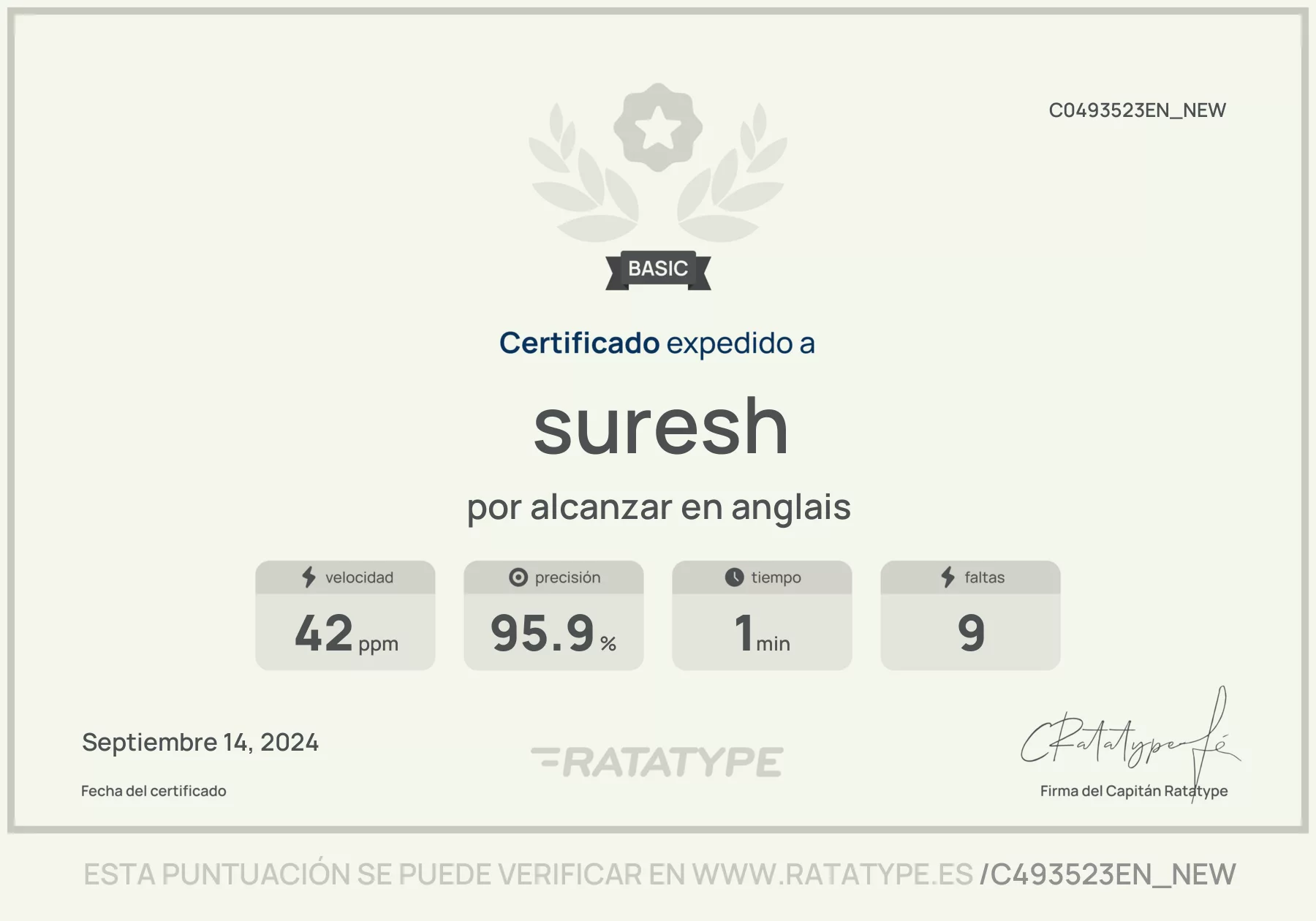Click the 'velocidad' label
The height and width of the screenshot is (921, 1316).
pos(359,577)
